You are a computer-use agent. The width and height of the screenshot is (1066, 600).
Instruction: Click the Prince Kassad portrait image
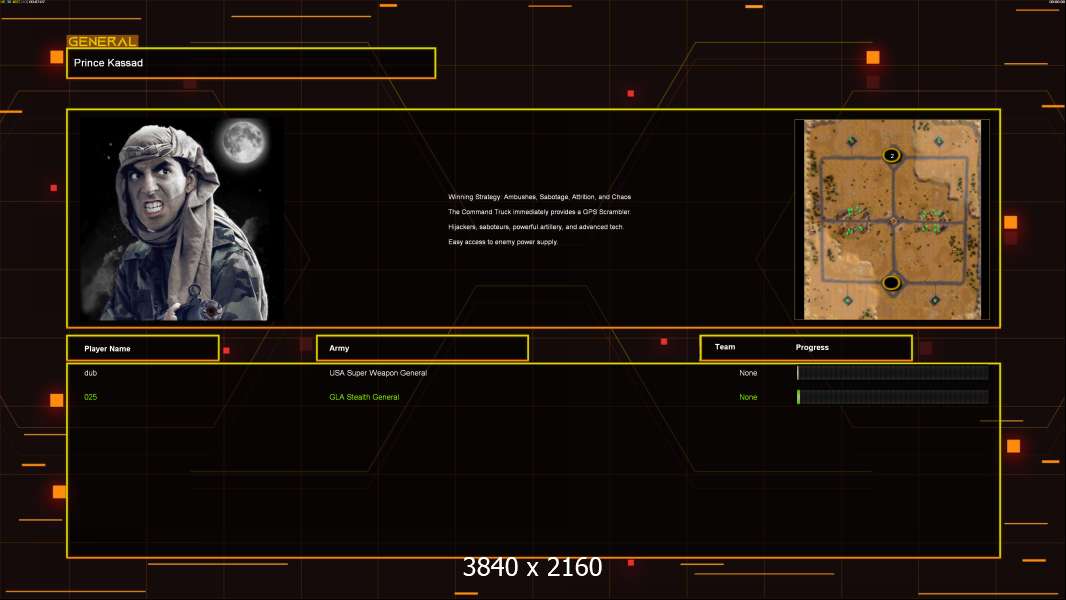(180, 220)
